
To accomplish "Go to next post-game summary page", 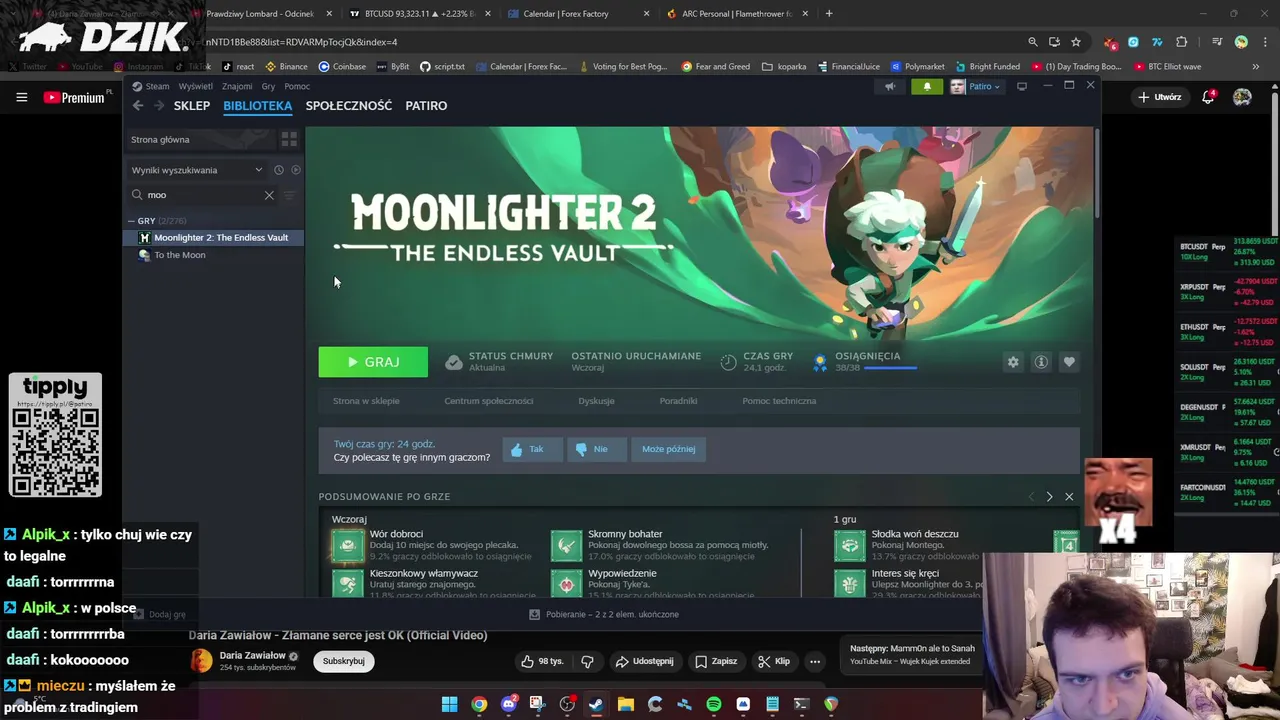I will pos(1049,497).
